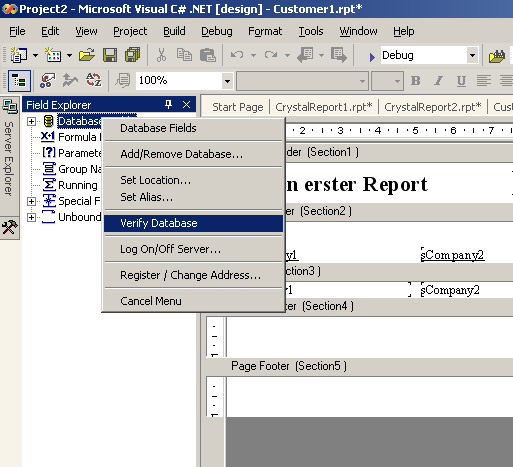
Task: Expand the Unbound Fields tree node
Action: (31, 217)
